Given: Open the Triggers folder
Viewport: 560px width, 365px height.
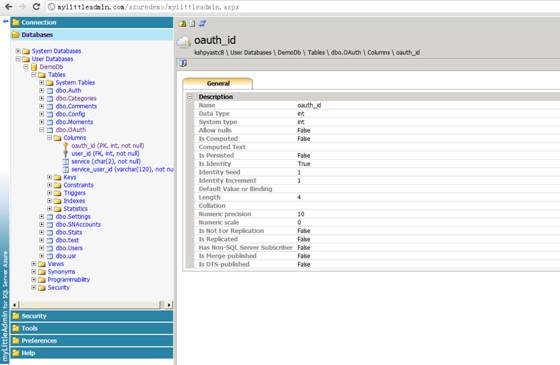Looking at the screenshot, I should (74, 193).
